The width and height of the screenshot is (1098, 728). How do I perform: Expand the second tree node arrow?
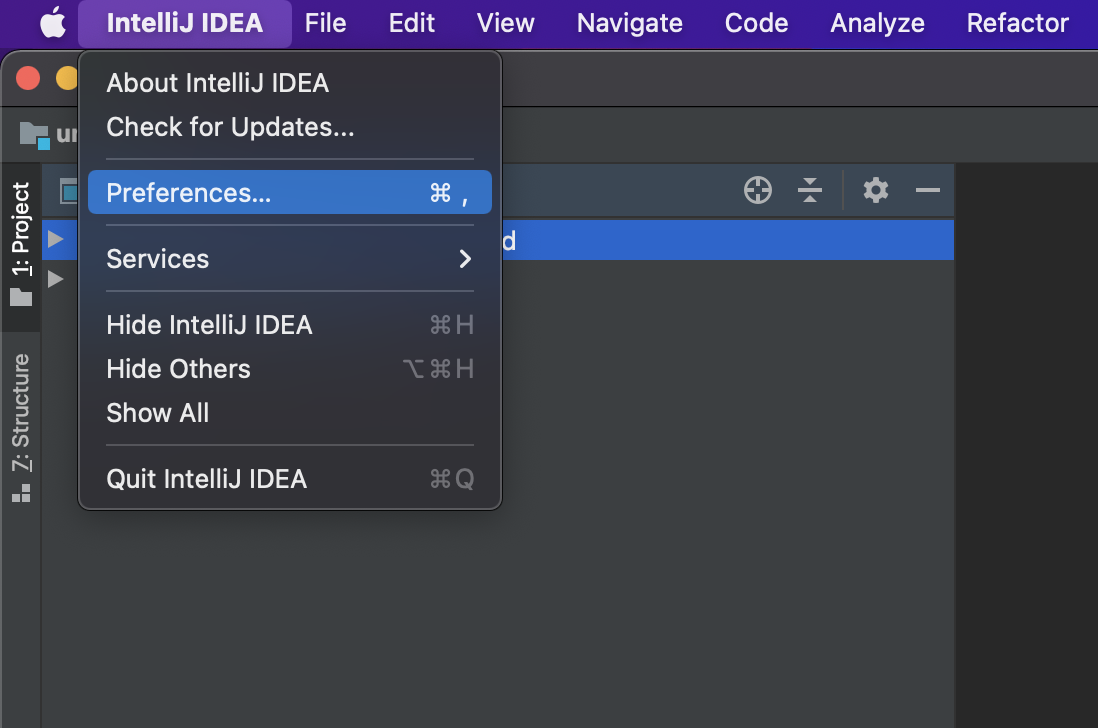pyautogui.click(x=55, y=279)
